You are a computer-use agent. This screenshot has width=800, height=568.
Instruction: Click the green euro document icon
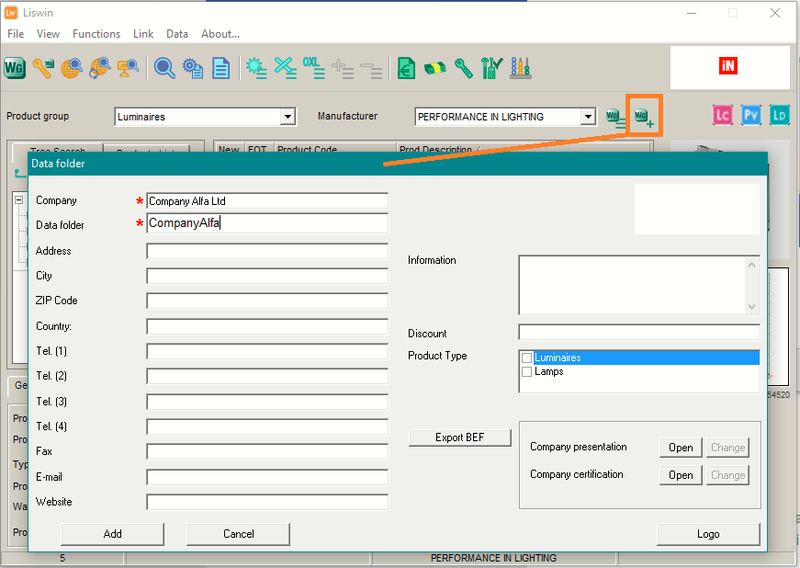(x=406, y=68)
